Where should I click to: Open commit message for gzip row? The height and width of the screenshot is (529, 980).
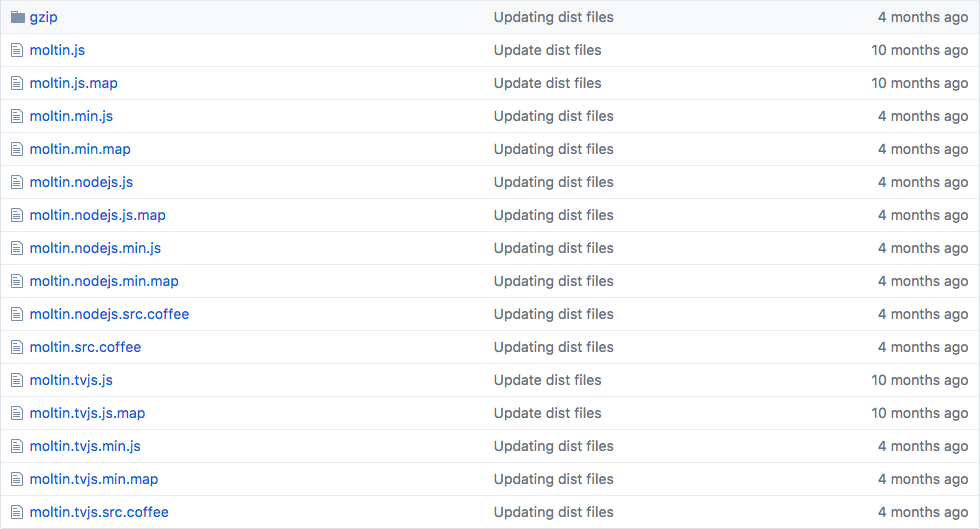coord(554,18)
